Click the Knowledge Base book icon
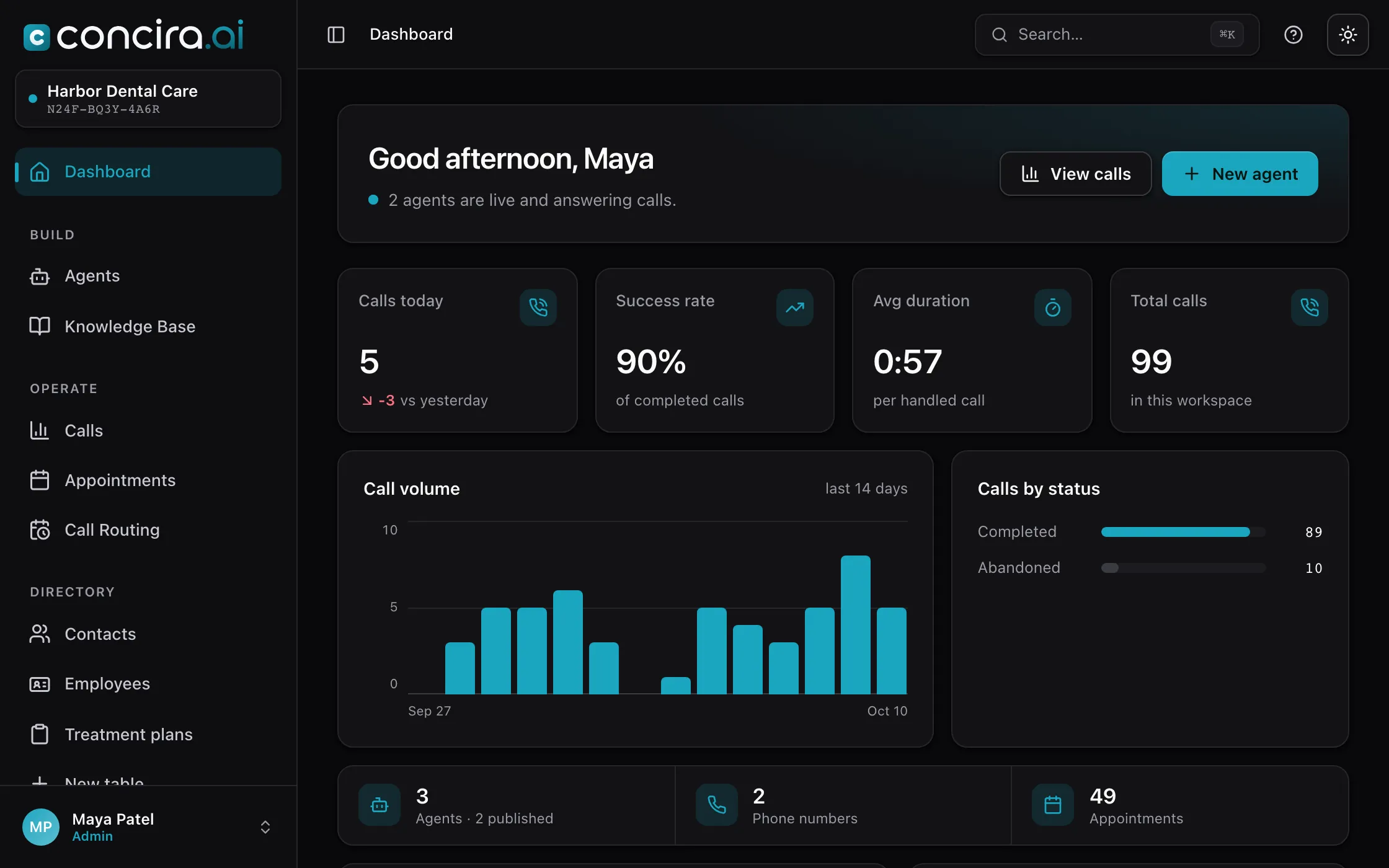This screenshot has width=1389, height=868. click(x=40, y=326)
